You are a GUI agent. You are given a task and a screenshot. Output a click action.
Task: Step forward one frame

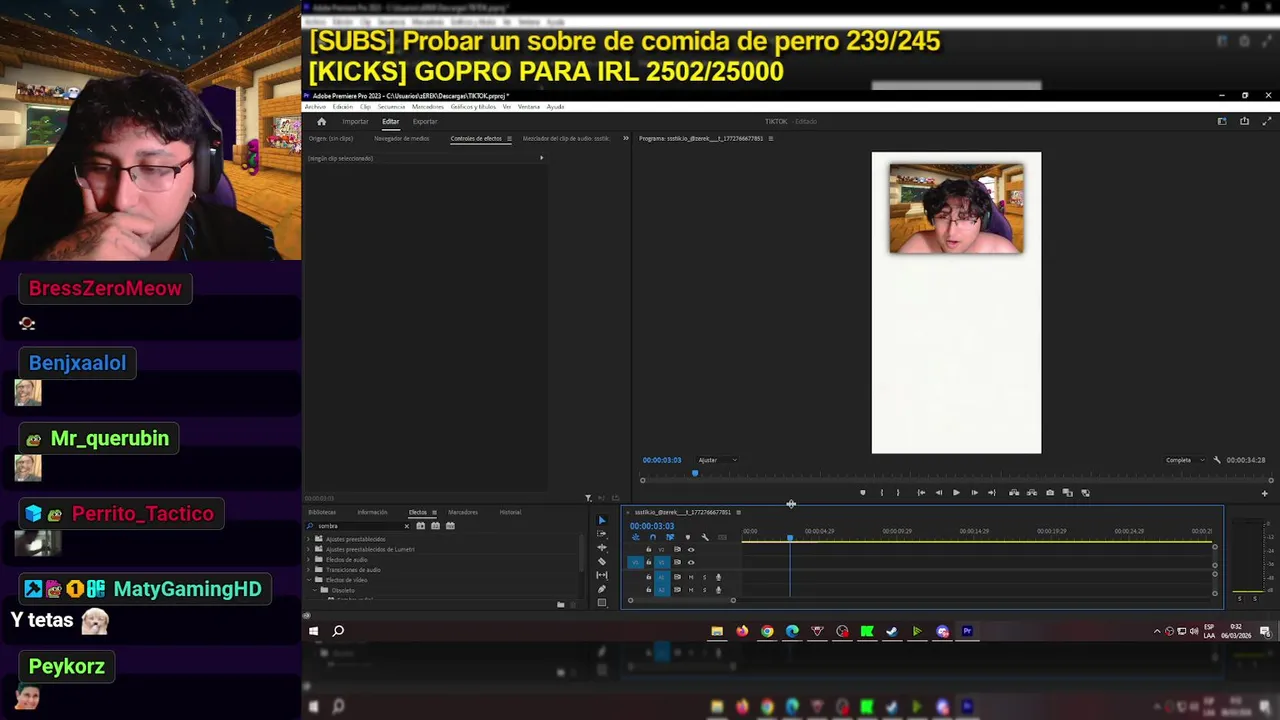click(x=975, y=492)
